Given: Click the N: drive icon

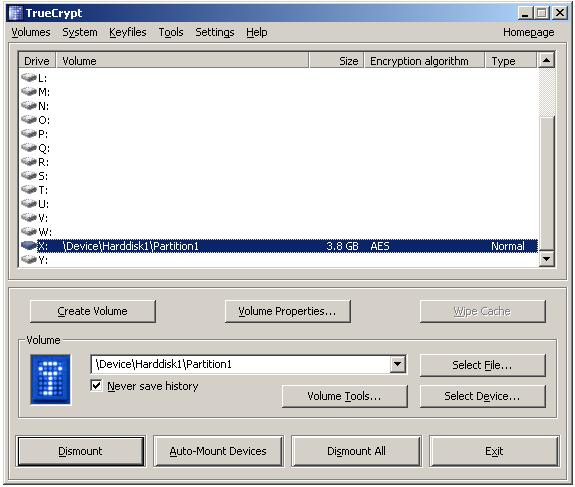Looking at the screenshot, I should coord(29,105).
